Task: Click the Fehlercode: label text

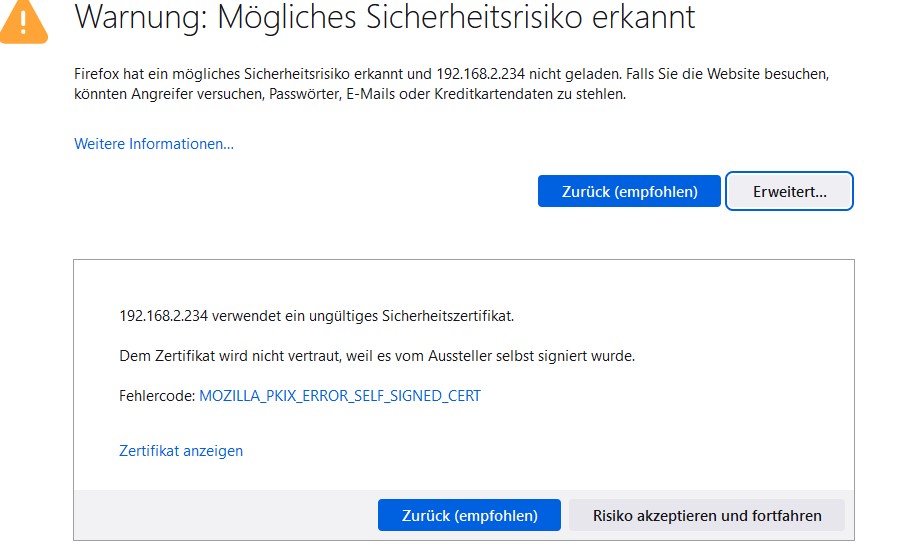Action: pos(157,396)
